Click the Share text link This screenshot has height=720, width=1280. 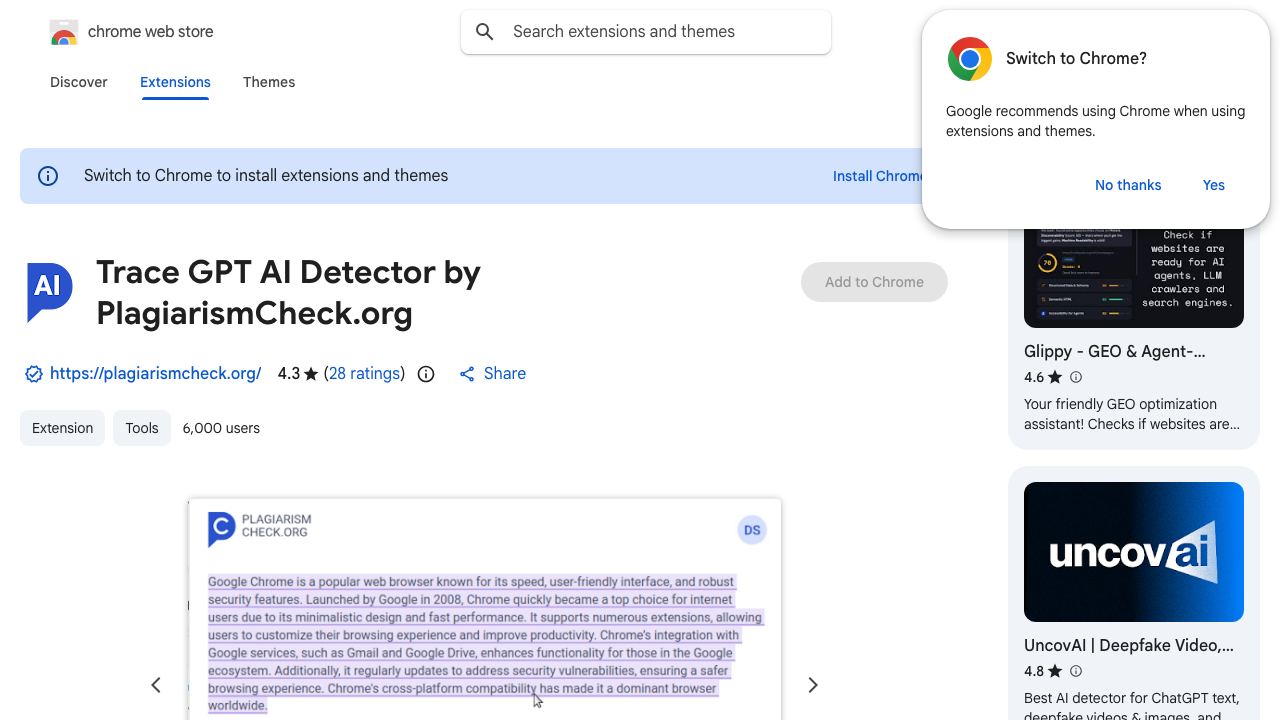coord(505,374)
